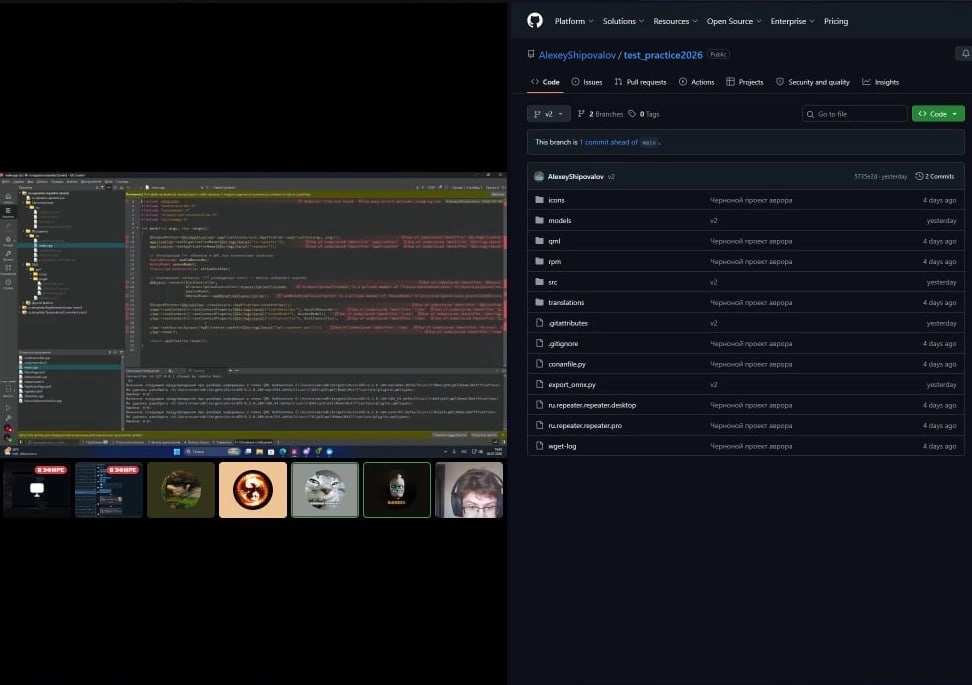Follow the '1 commit ahead of' link

tap(608, 142)
